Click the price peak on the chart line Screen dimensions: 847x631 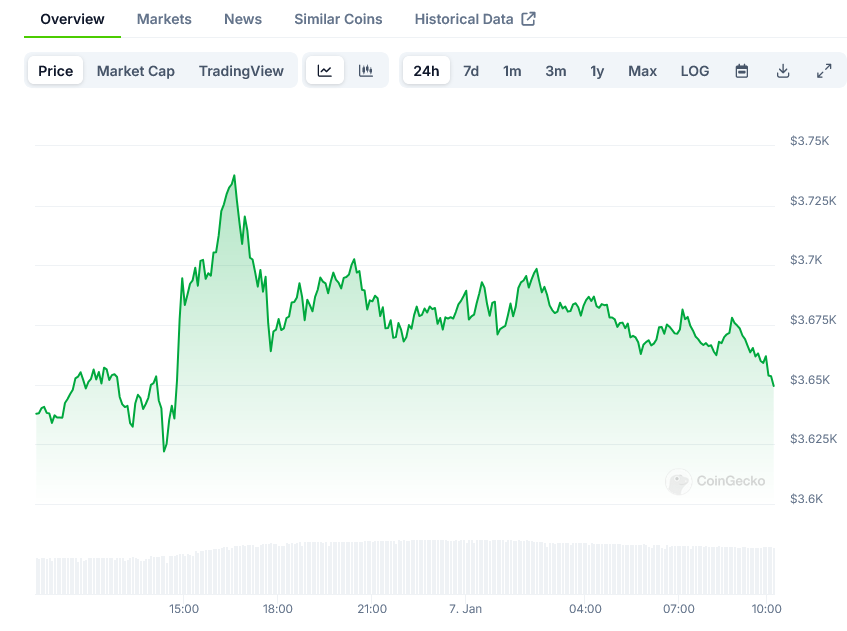(x=234, y=176)
